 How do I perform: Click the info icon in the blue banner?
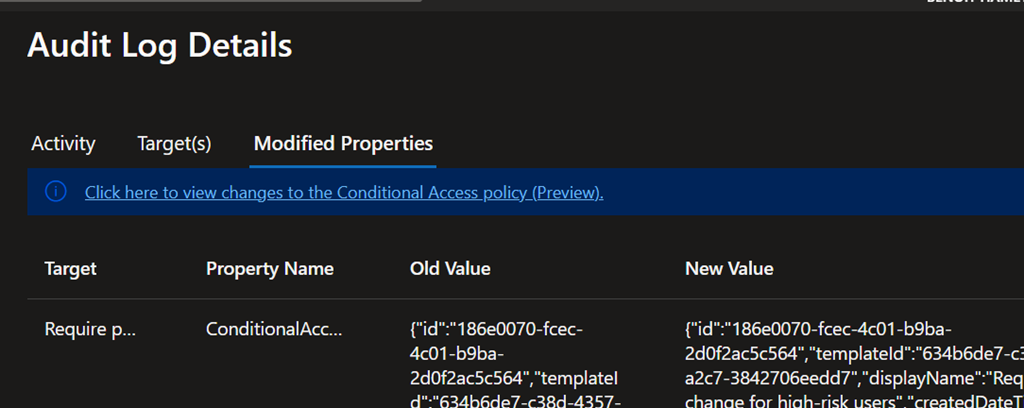click(56, 192)
